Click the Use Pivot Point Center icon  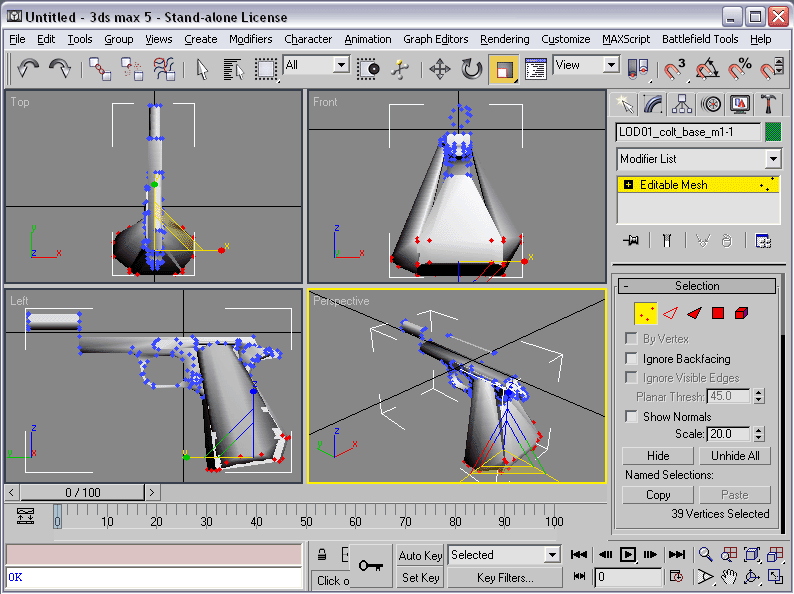638,69
